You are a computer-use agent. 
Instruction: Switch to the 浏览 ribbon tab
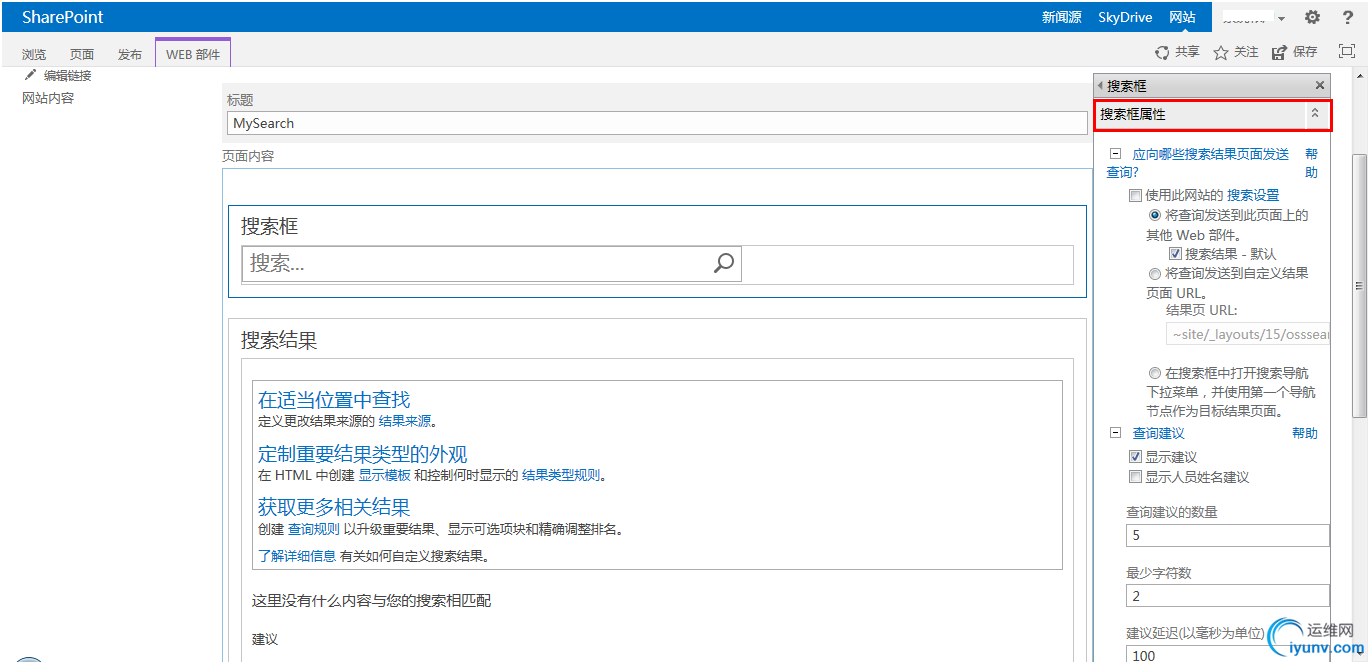point(34,54)
